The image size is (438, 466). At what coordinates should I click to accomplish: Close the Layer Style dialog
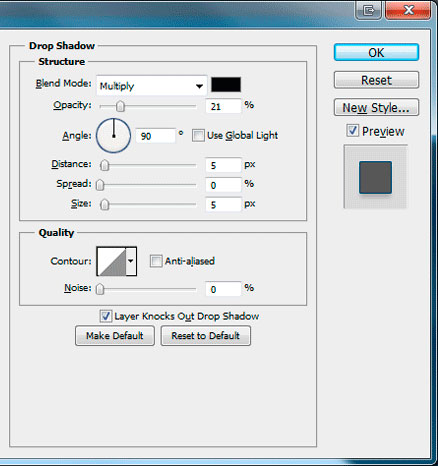(x=408, y=10)
